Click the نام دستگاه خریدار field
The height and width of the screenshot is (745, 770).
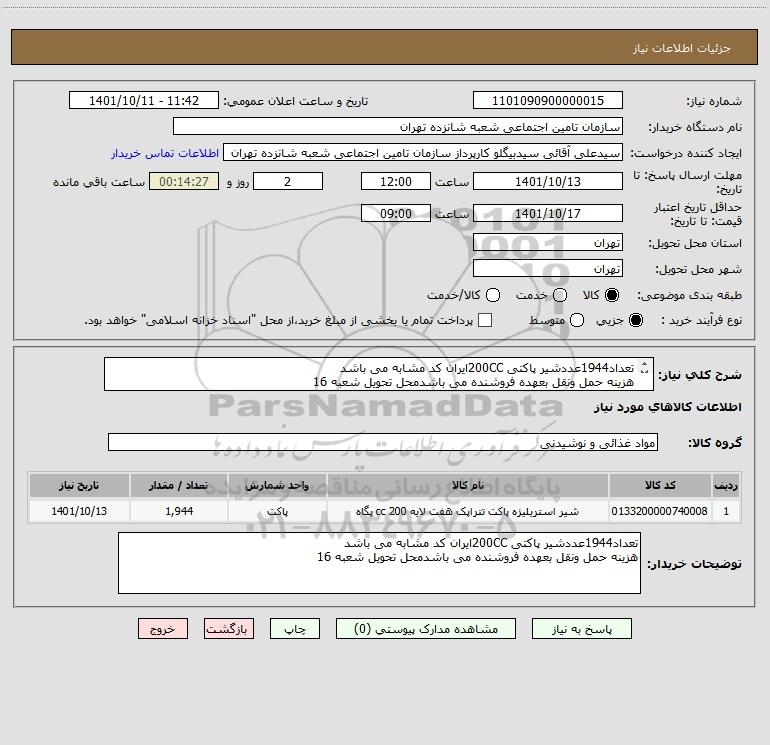[x=398, y=126]
